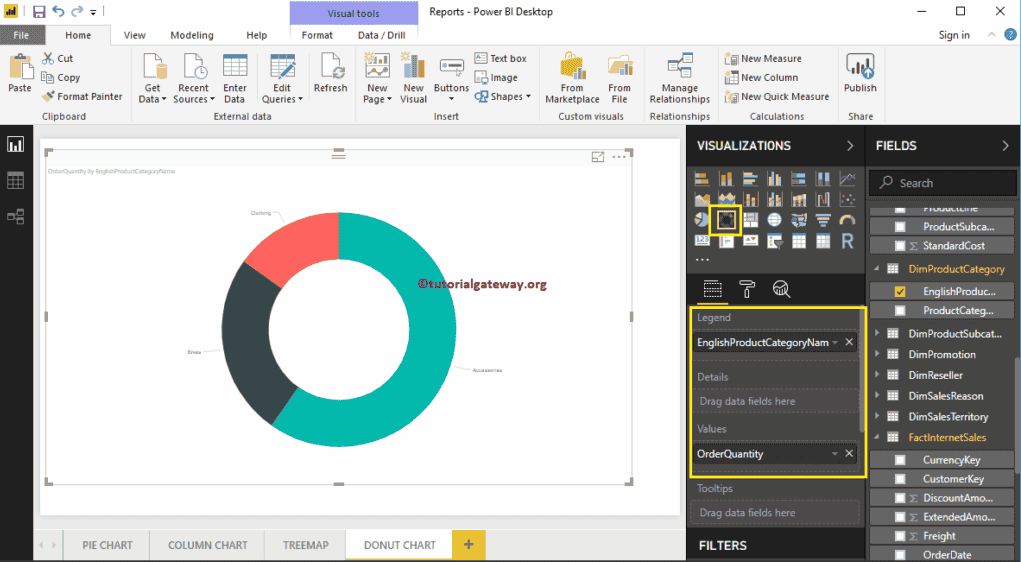Click Focus mode icon on donut visual
Viewport: 1021px width, 562px height.
point(598,157)
